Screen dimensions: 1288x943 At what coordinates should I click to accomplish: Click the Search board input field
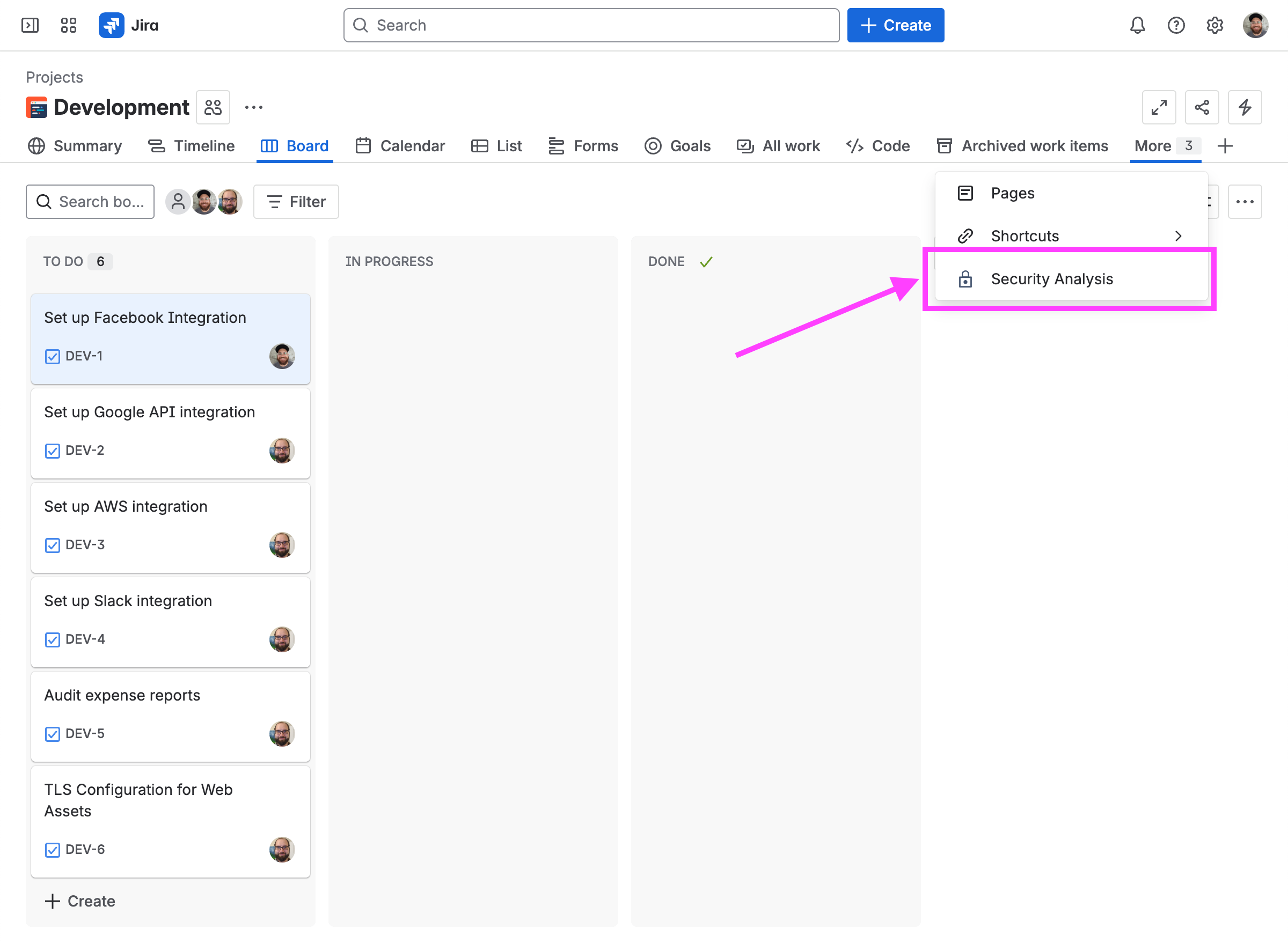(x=90, y=202)
